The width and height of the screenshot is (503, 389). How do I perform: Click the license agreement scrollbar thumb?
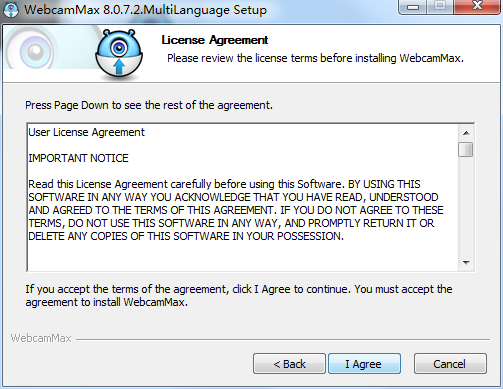466,149
